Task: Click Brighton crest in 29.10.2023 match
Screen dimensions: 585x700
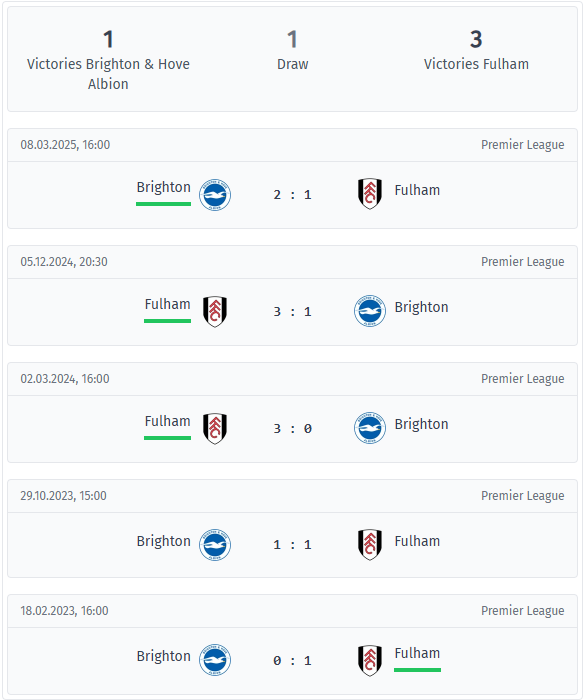Action: pyautogui.click(x=215, y=545)
